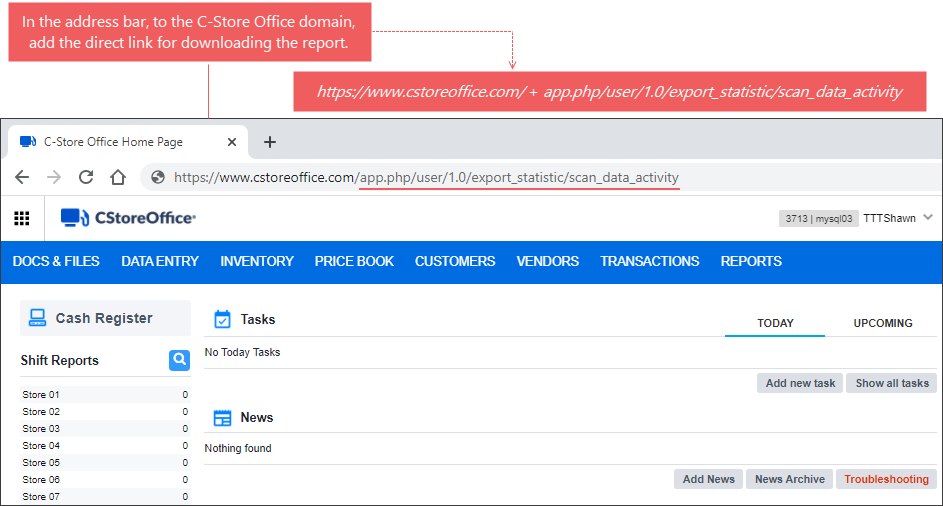Open the PRICE BOOK menu
943x506 pixels.
(x=354, y=261)
